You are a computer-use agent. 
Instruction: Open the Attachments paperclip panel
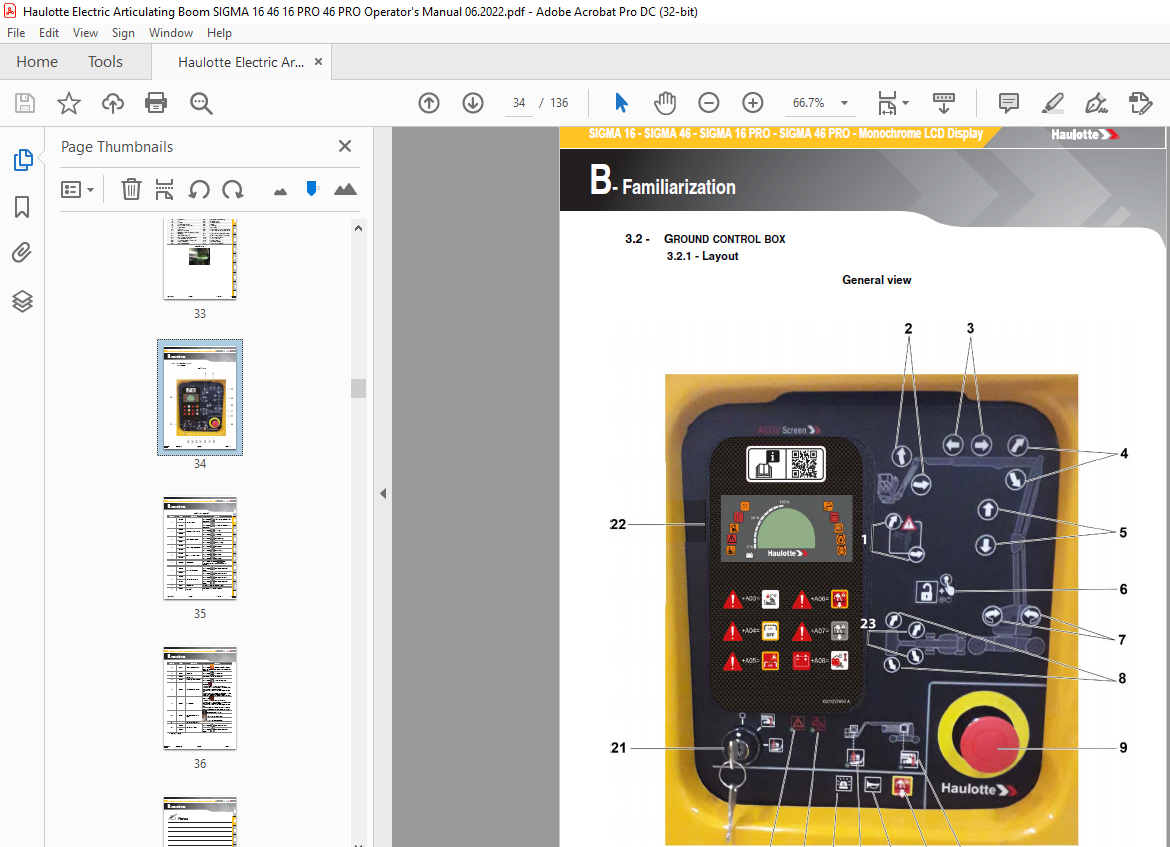pyautogui.click(x=22, y=253)
